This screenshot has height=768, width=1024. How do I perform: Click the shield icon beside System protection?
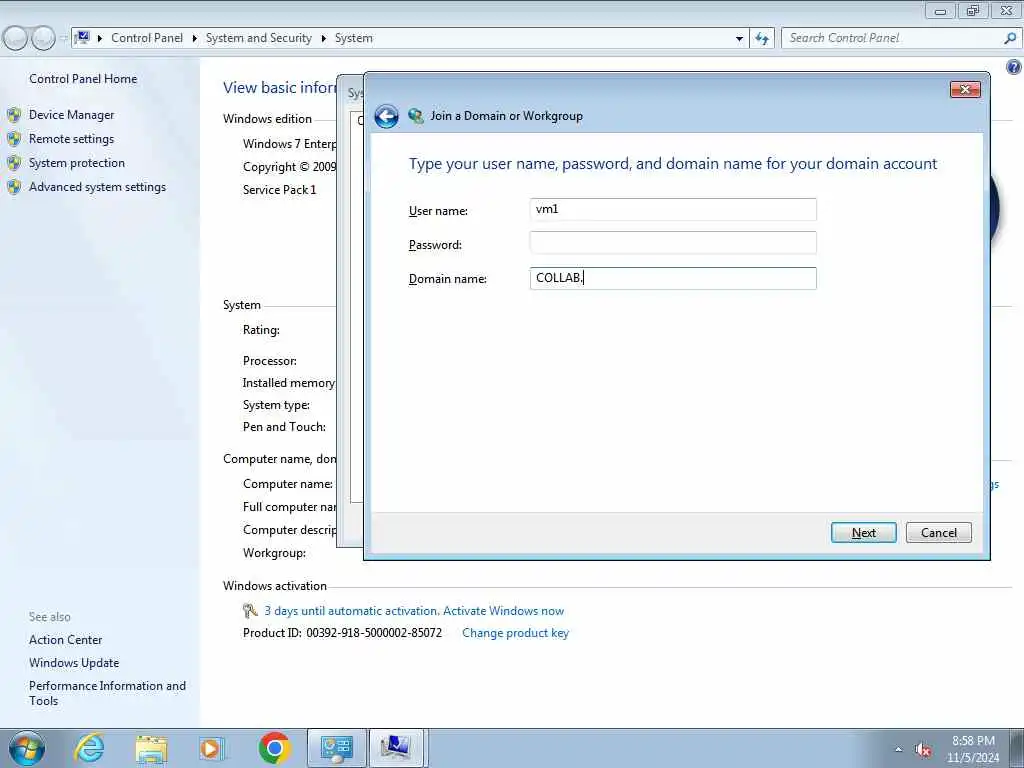point(14,163)
